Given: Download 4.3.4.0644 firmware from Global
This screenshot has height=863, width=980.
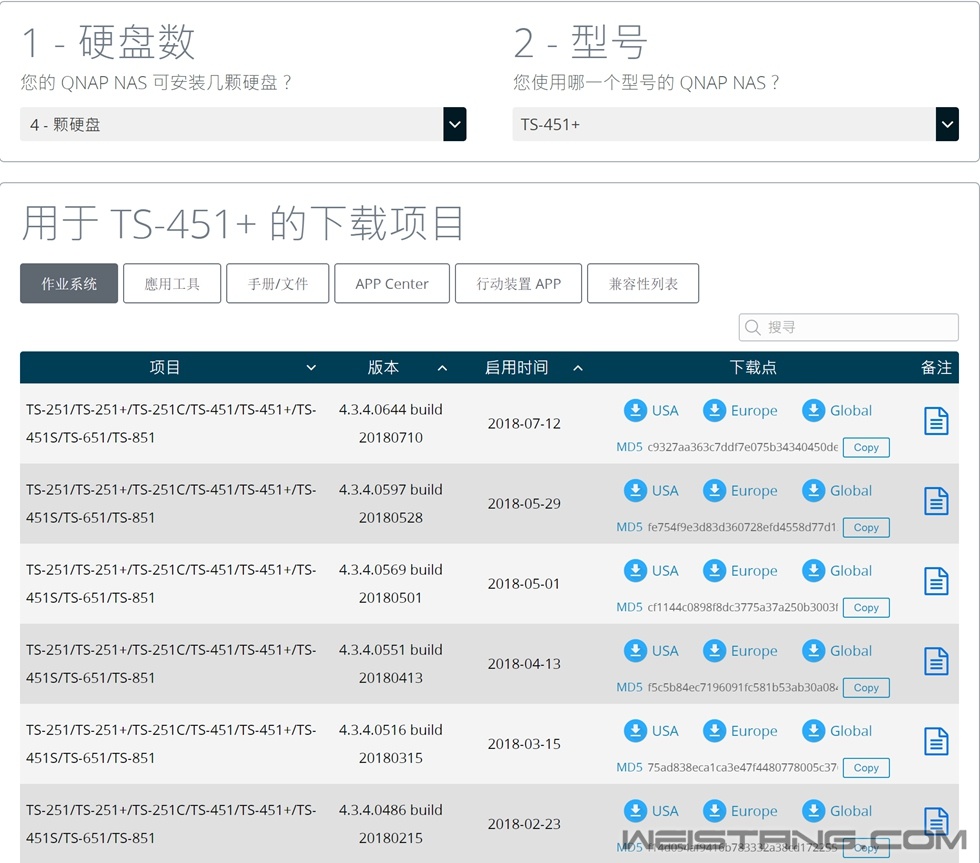Looking at the screenshot, I should 837,411.
